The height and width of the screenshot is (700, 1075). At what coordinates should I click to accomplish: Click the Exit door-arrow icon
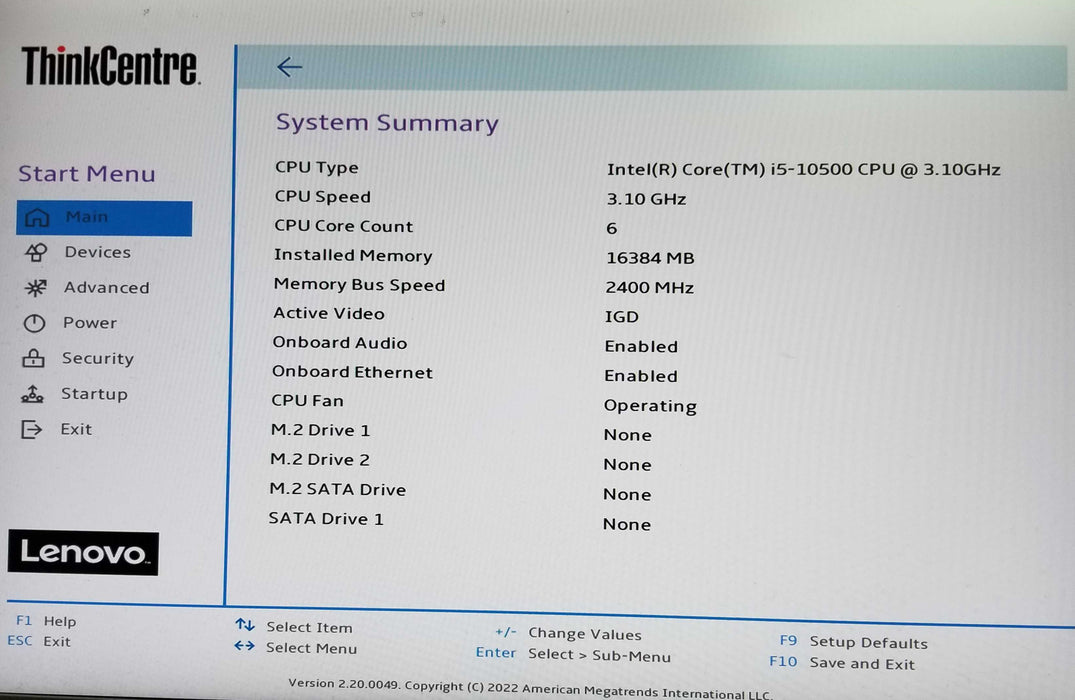click(x=32, y=430)
